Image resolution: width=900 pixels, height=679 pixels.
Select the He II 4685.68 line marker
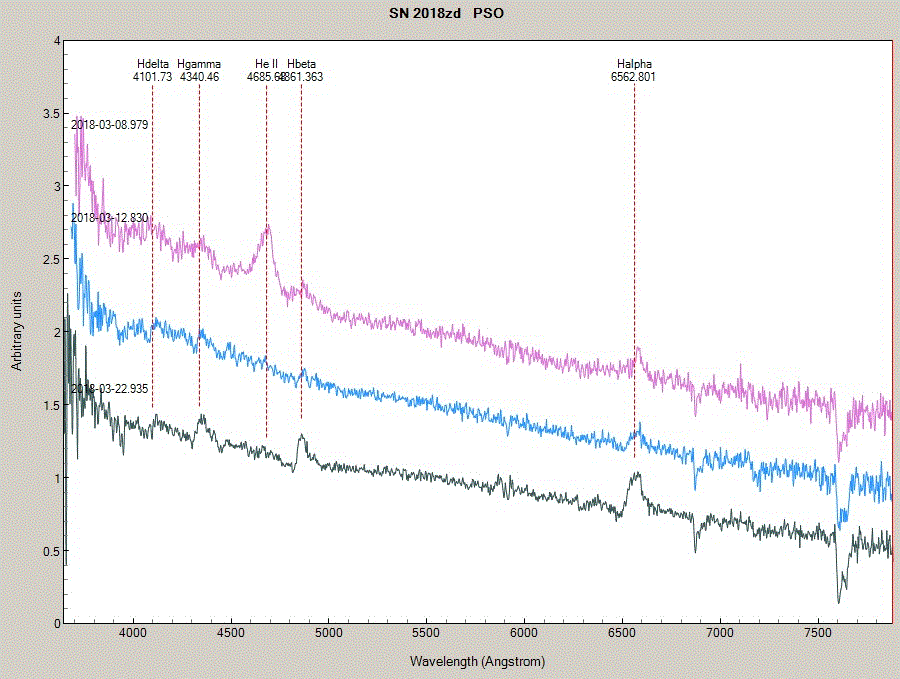[x=265, y=70]
